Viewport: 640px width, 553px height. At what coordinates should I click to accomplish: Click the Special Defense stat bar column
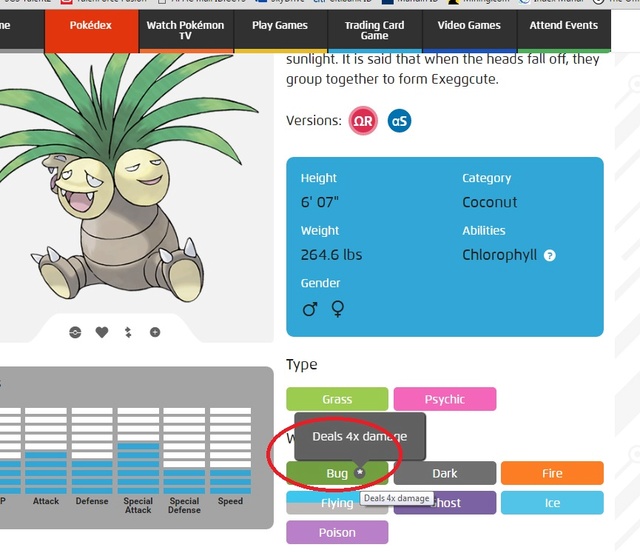(184, 451)
